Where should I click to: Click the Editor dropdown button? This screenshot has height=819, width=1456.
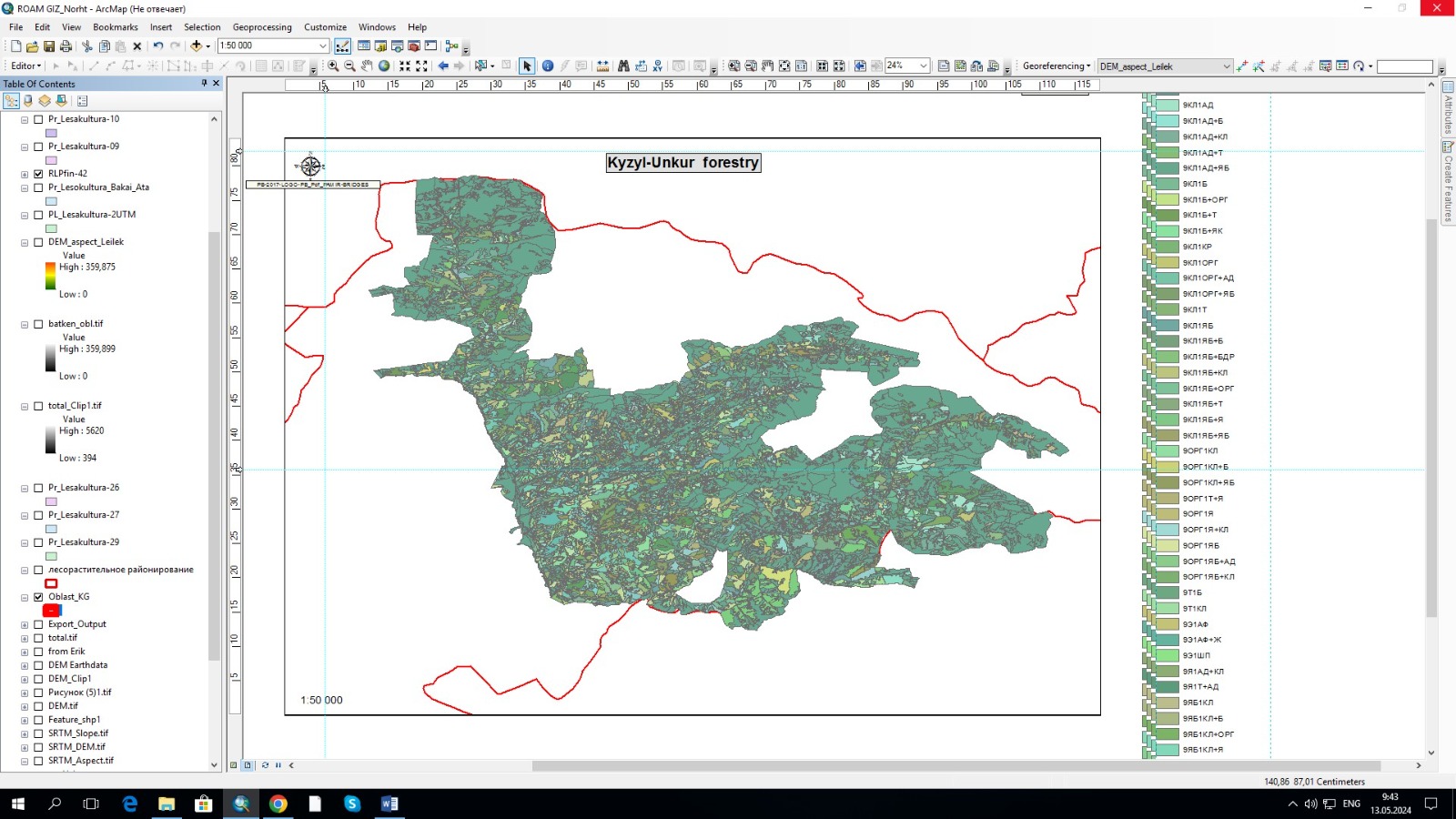(25, 66)
